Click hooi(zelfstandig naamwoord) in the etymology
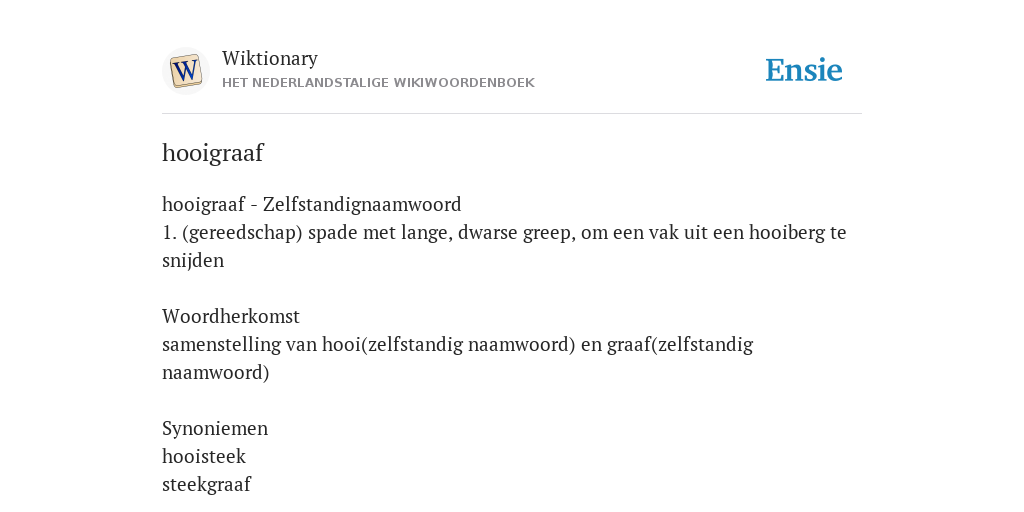Image resolution: width=1024 pixels, height=512 pixels. click(x=449, y=345)
